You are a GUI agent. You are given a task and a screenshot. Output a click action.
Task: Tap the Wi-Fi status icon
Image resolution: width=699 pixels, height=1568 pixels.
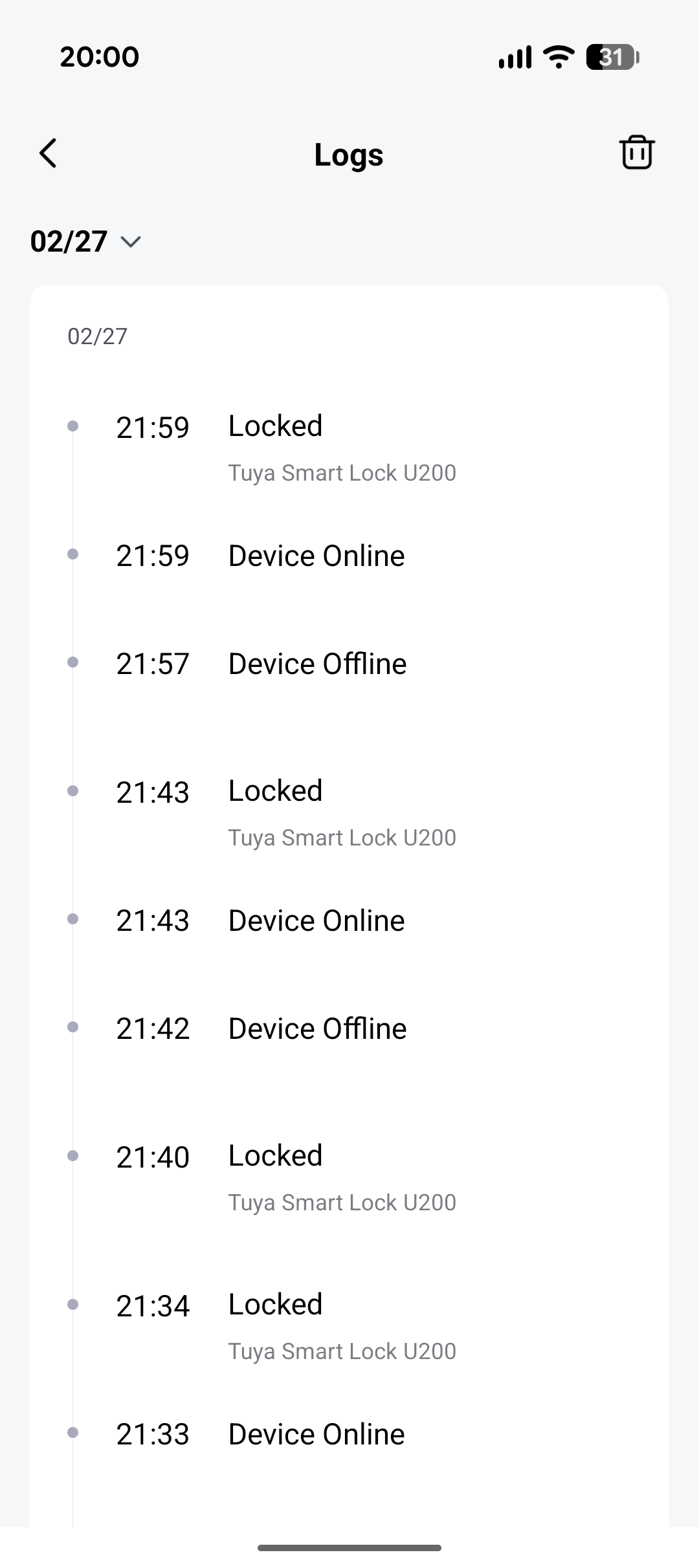coord(559,57)
